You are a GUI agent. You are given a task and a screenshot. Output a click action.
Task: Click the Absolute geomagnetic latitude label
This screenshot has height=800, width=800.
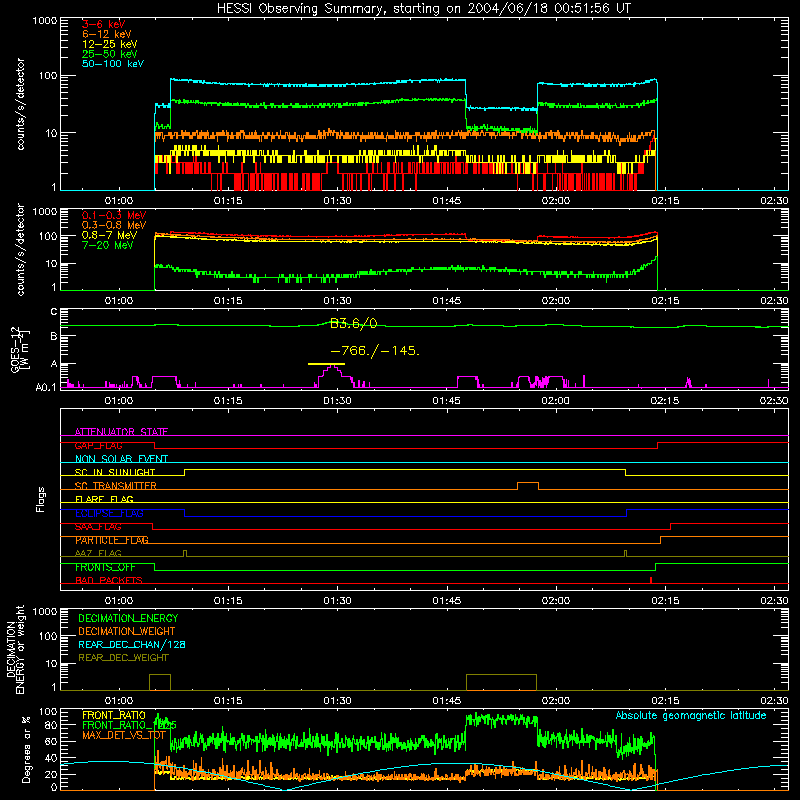pos(691,715)
